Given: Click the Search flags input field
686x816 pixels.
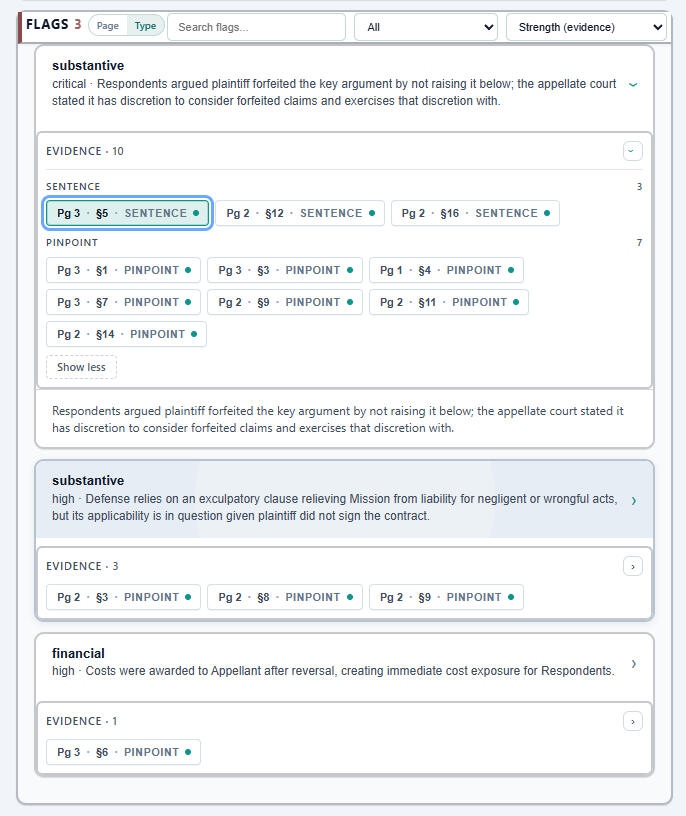Looking at the screenshot, I should pos(256,27).
